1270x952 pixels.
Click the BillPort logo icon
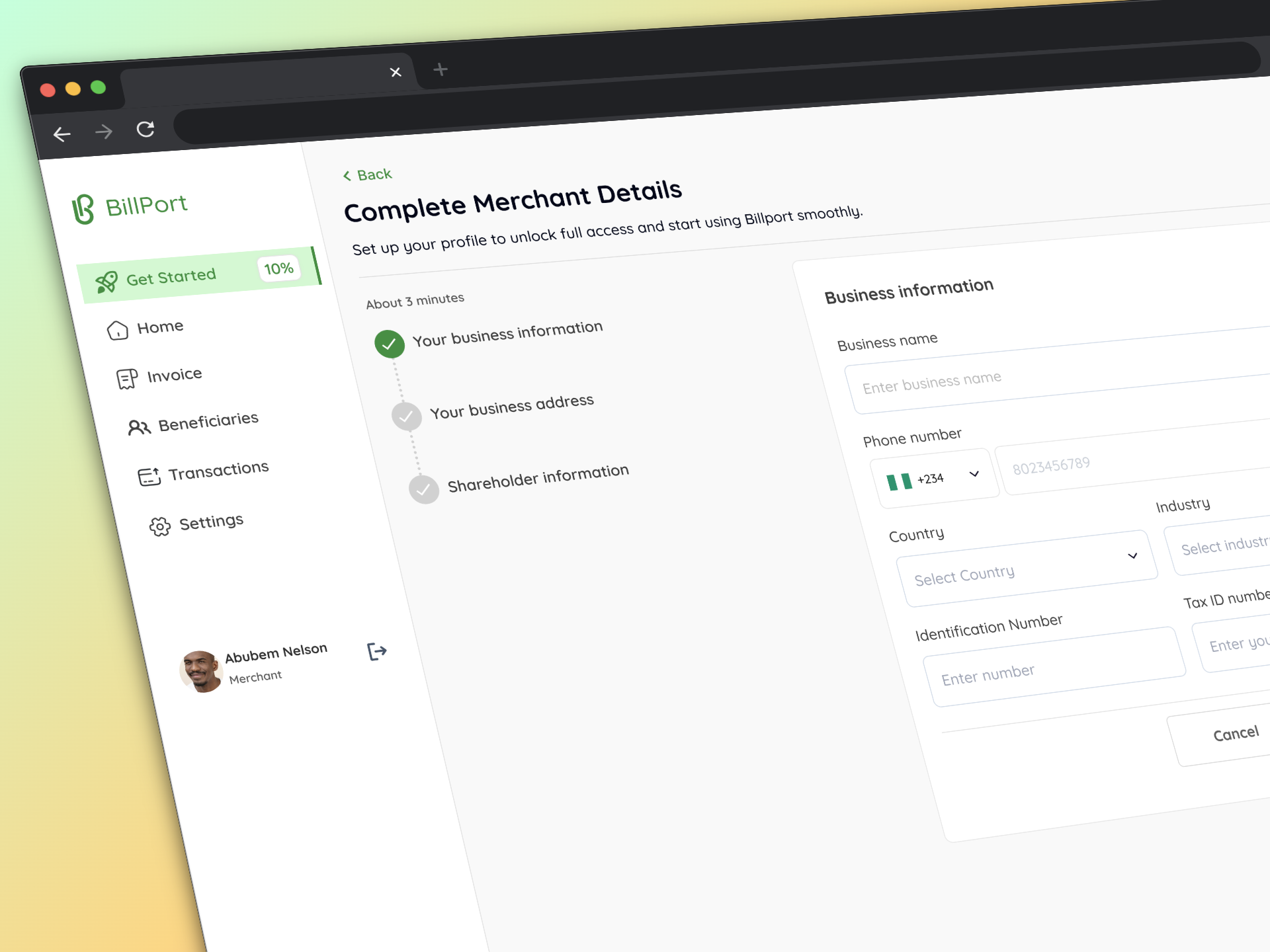(83, 209)
